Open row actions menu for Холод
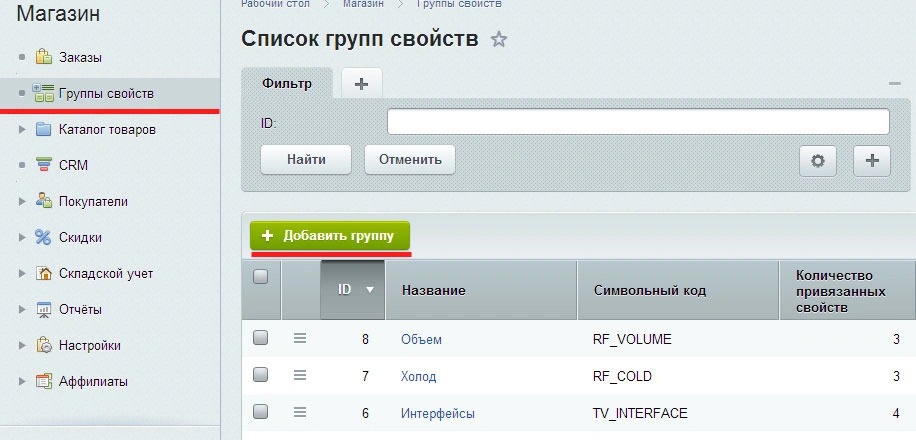Screen dimensions: 916x440 click(x=300, y=375)
